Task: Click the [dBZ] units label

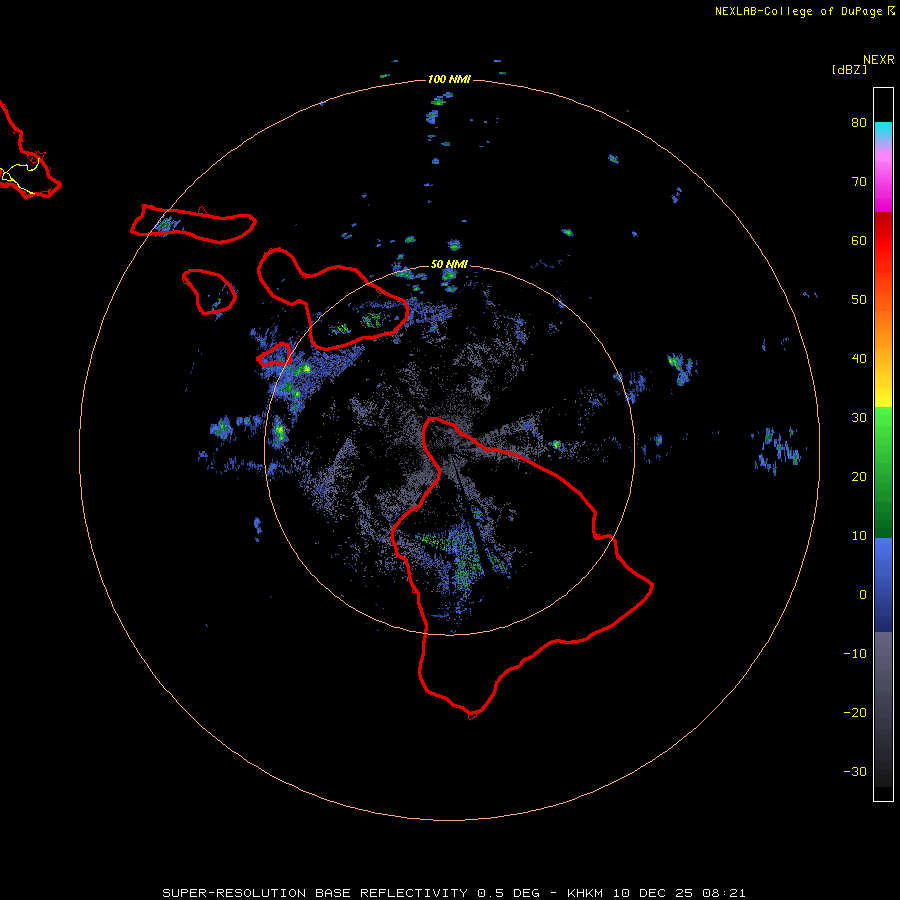Action: [849, 70]
